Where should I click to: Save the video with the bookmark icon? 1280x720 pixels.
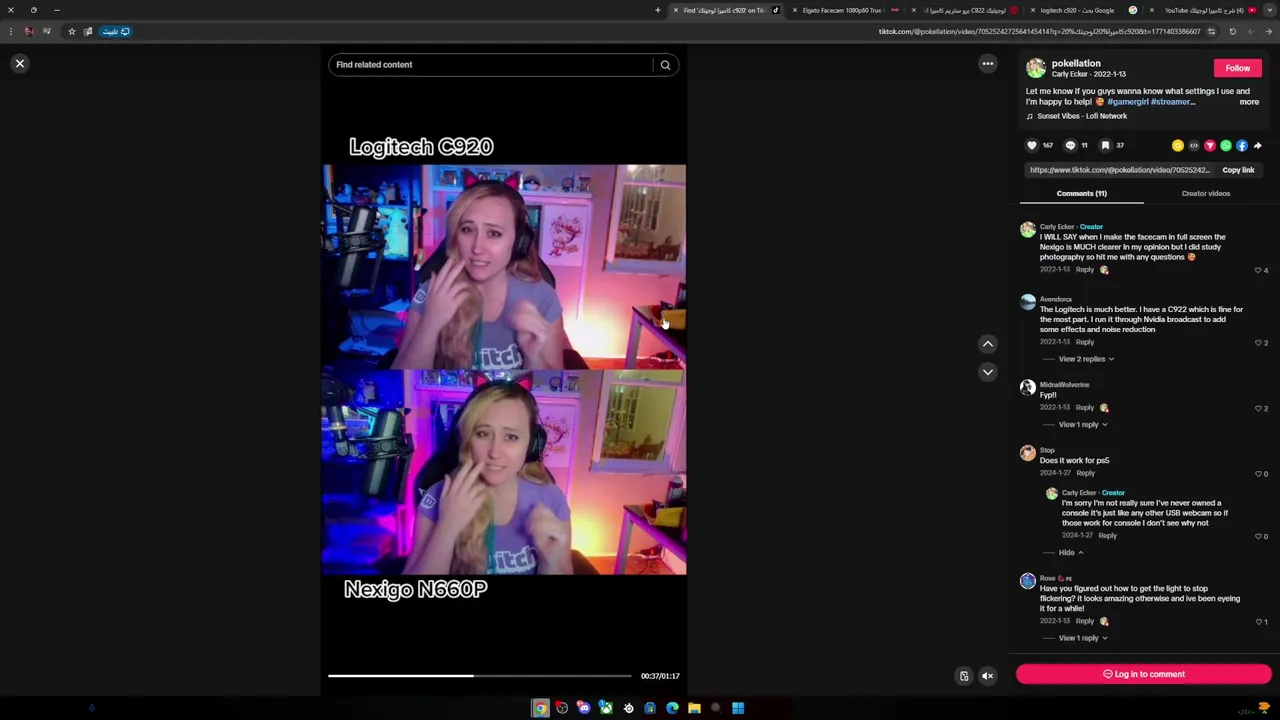pos(1105,146)
